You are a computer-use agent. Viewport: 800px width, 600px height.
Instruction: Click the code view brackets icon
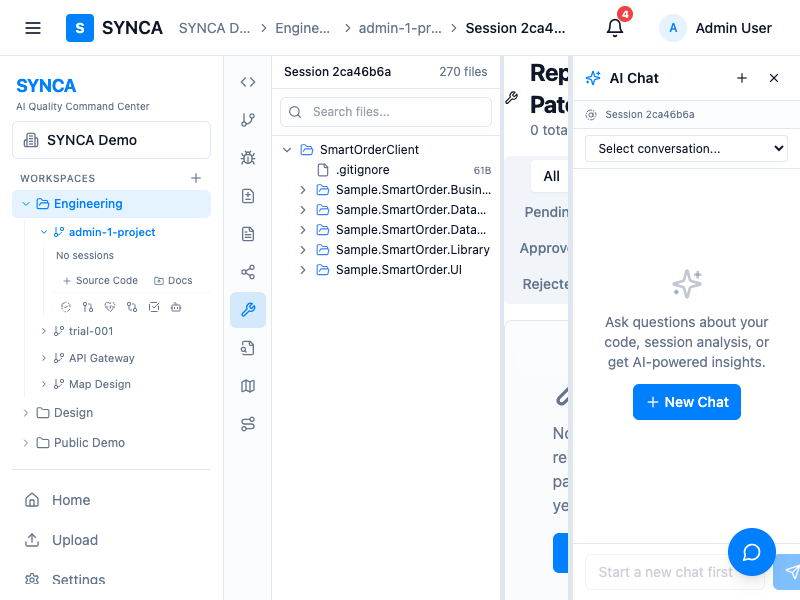[x=248, y=82]
